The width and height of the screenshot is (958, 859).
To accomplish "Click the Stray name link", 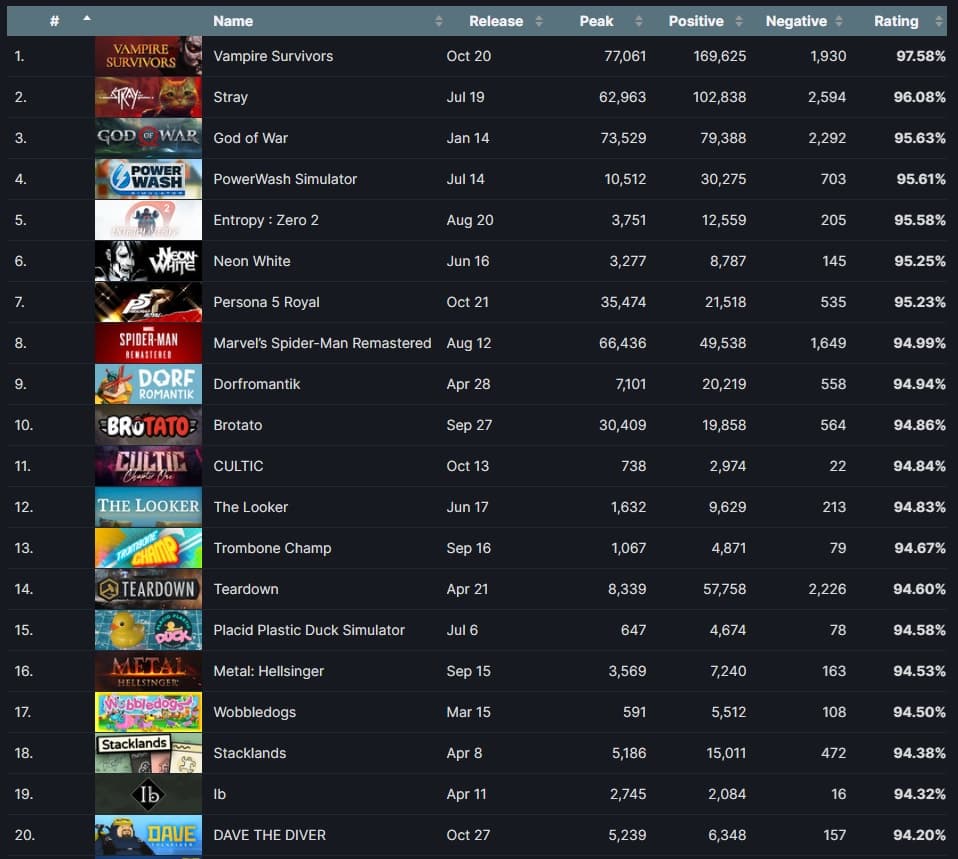I will click(230, 97).
